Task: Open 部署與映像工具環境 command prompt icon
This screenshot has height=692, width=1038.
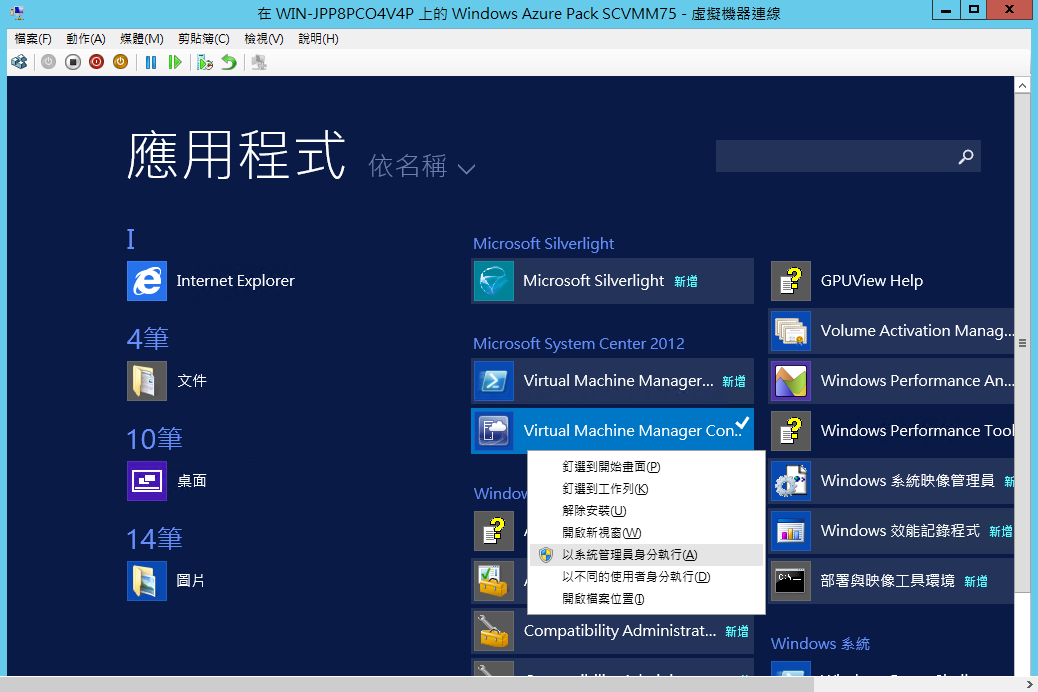Action: click(x=791, y=581)
